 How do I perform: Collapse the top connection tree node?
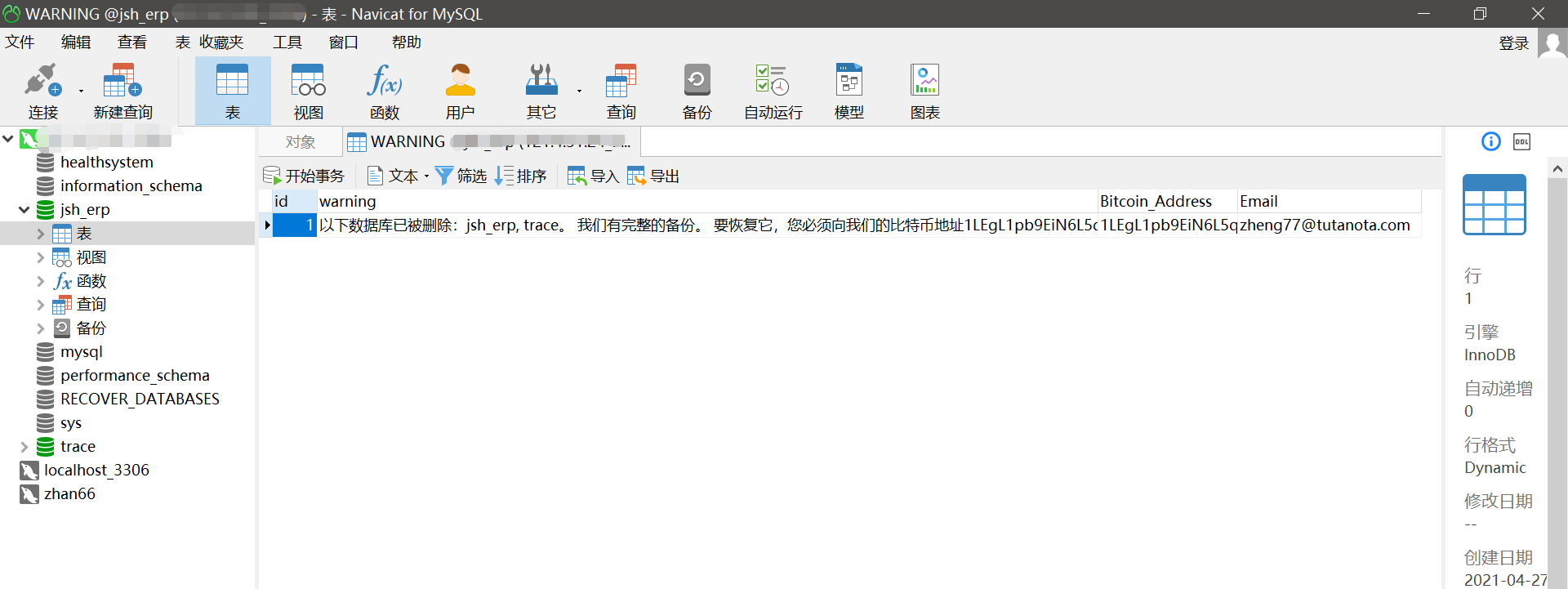(x=8, y=139)
